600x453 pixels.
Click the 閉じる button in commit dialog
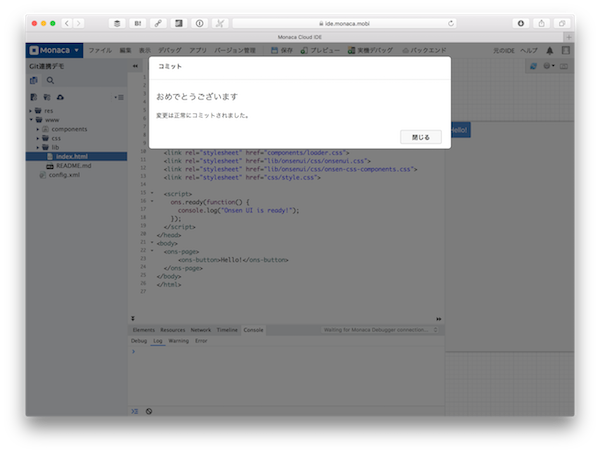tap(421, 137)
